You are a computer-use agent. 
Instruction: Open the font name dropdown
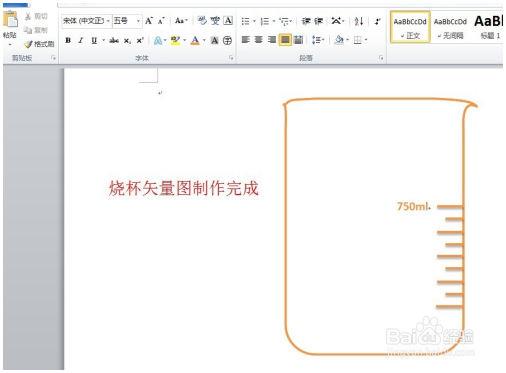click(108, 21)
